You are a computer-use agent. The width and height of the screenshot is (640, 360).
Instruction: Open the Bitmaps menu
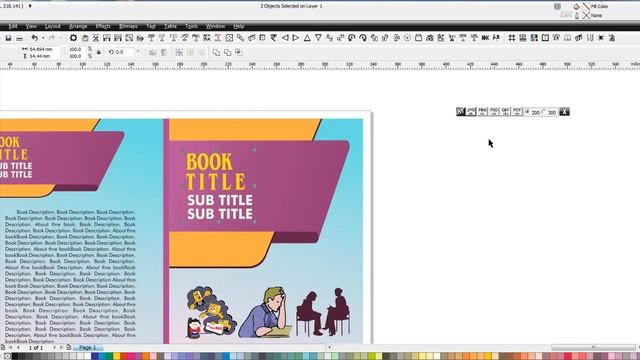point(128,26)
